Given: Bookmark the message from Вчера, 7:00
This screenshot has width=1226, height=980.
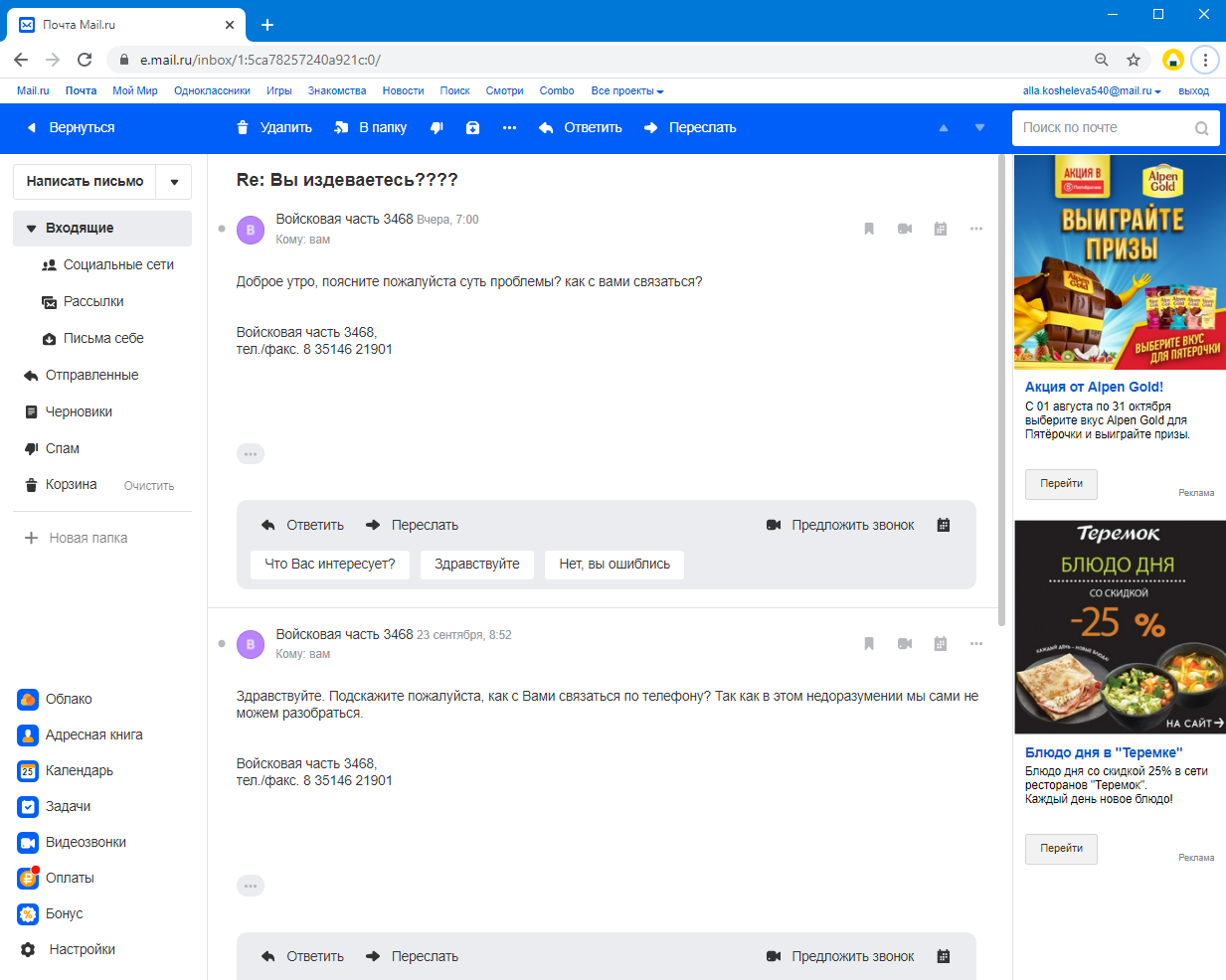Looking at the screenshot, I should 869,229.
